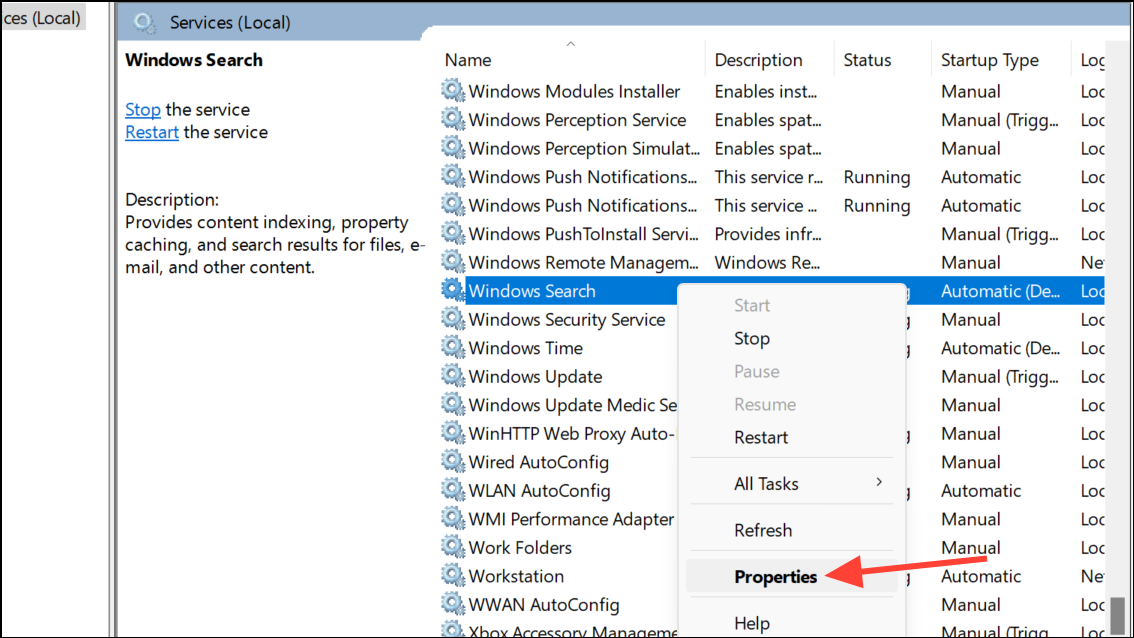Click gear icon of Windows Modules Installer

[453, 90]
